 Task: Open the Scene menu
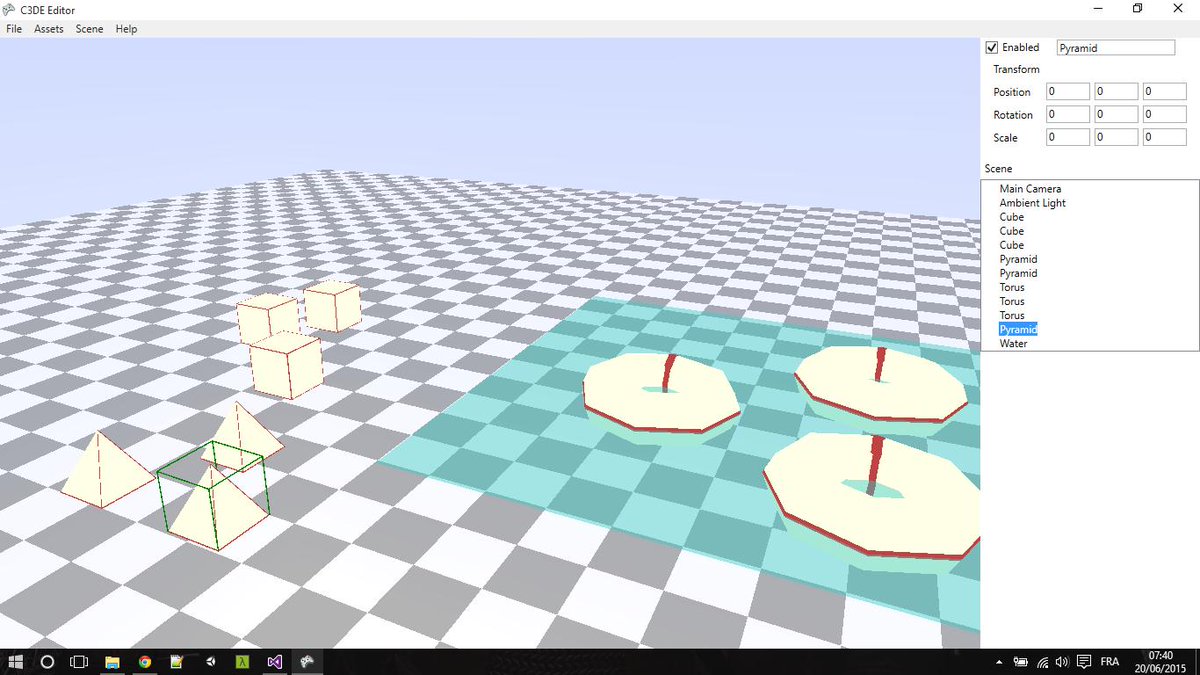point(89,29)
